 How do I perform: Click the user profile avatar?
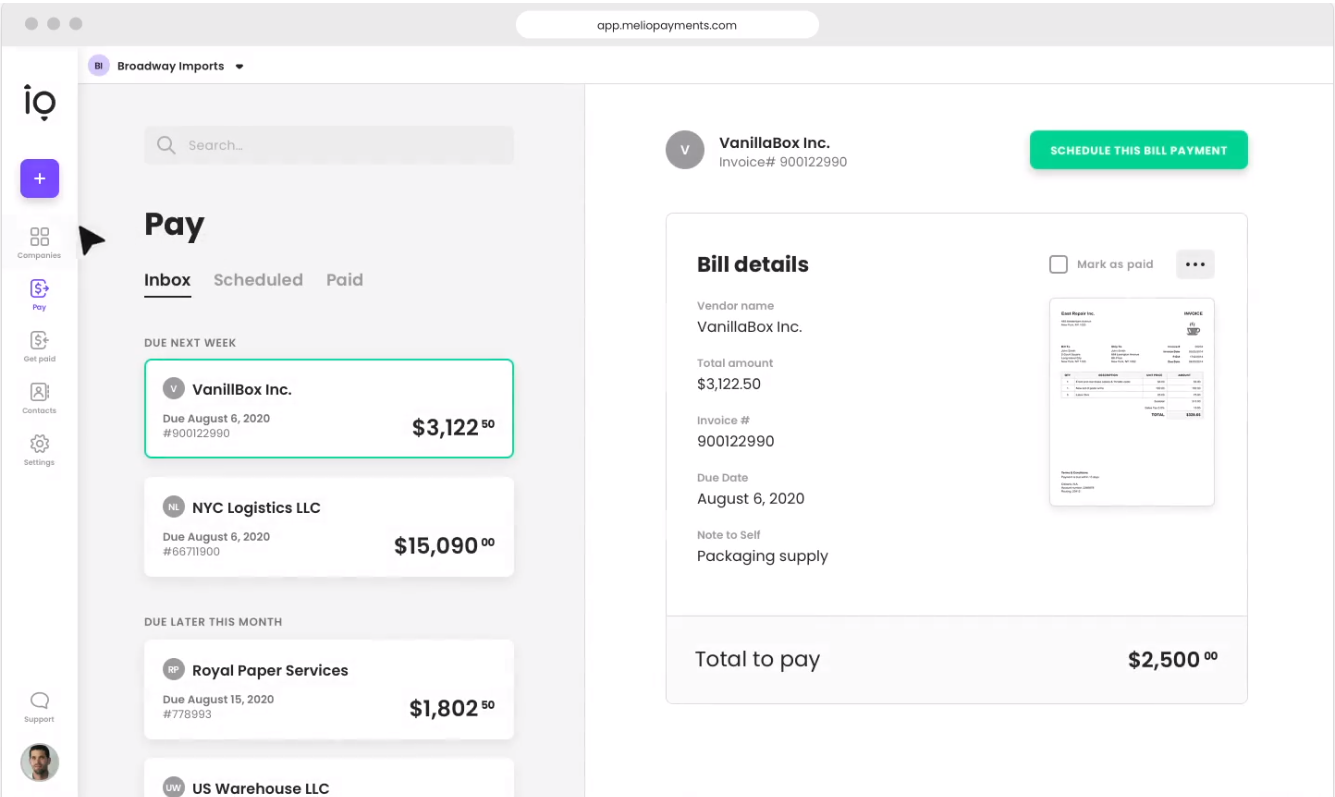40,762
